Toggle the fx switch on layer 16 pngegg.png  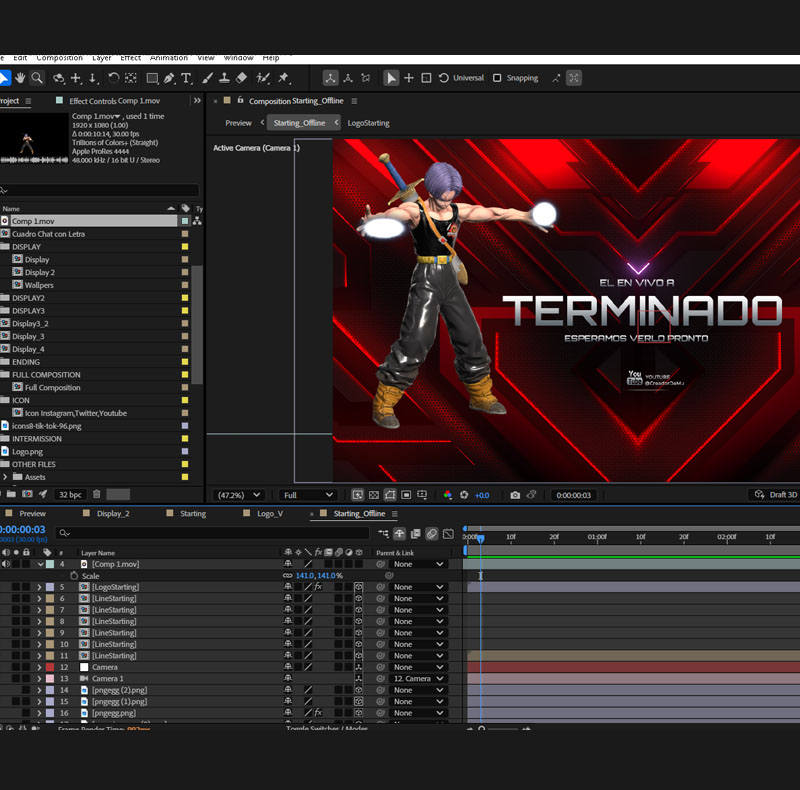point(318,712)
